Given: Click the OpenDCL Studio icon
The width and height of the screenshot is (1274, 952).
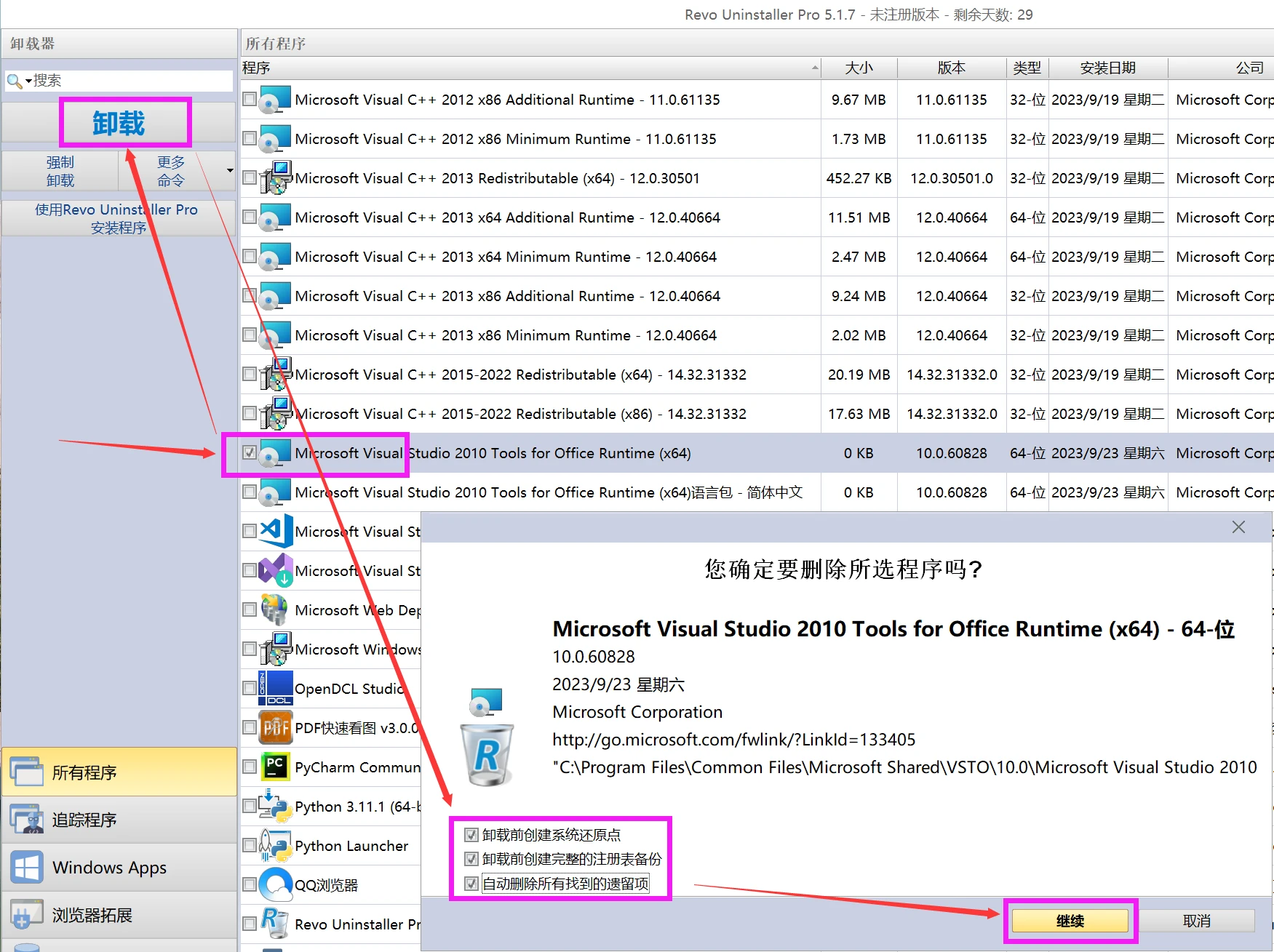Looking at the screenshot, I should (276, 689).
